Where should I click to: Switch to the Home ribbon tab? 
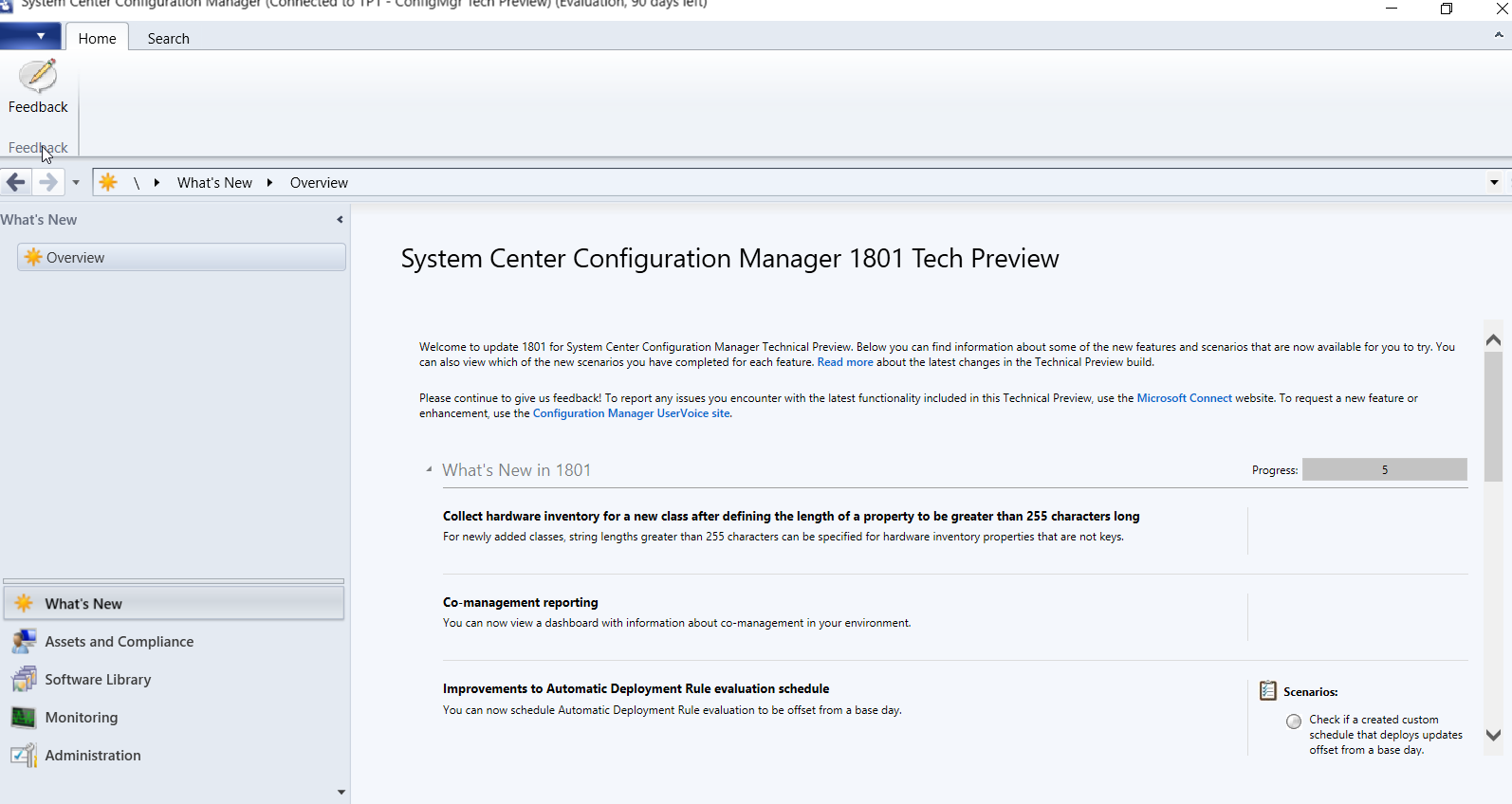(97, 38)
